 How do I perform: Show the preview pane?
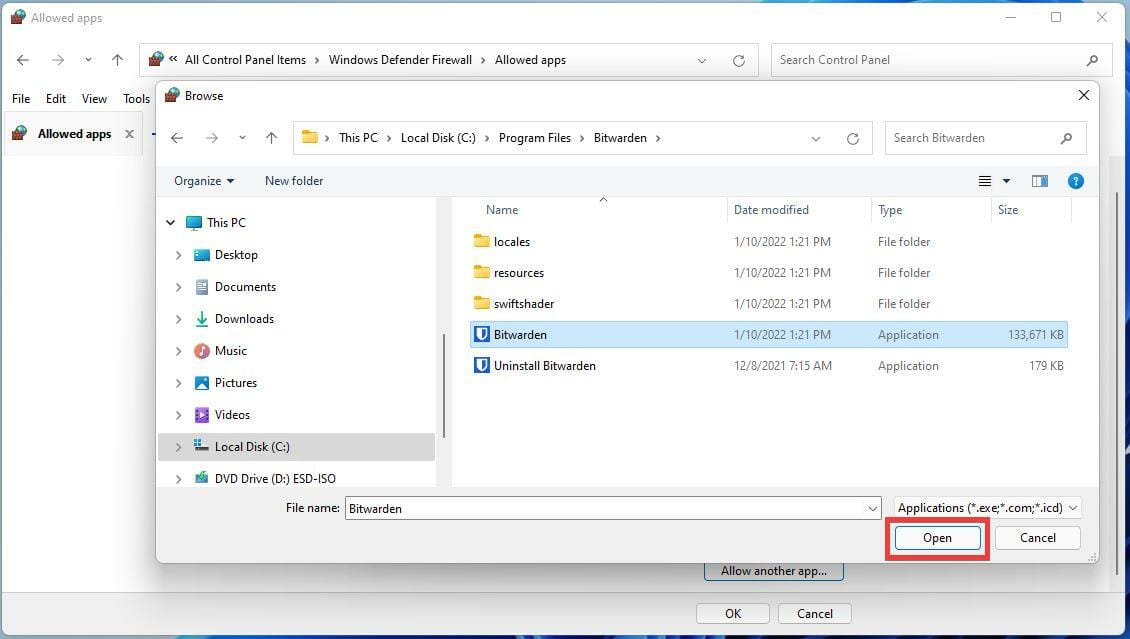click(1040, 181)
